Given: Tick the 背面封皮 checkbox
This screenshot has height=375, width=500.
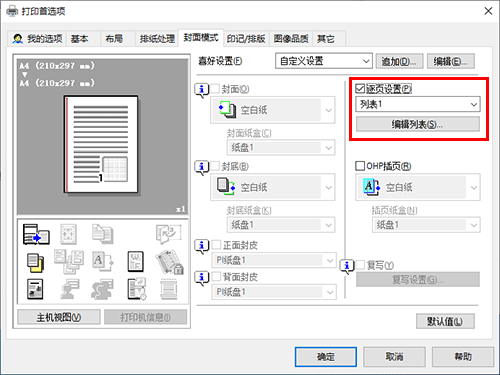Looking at the screenshot, I should coord(216,276).
